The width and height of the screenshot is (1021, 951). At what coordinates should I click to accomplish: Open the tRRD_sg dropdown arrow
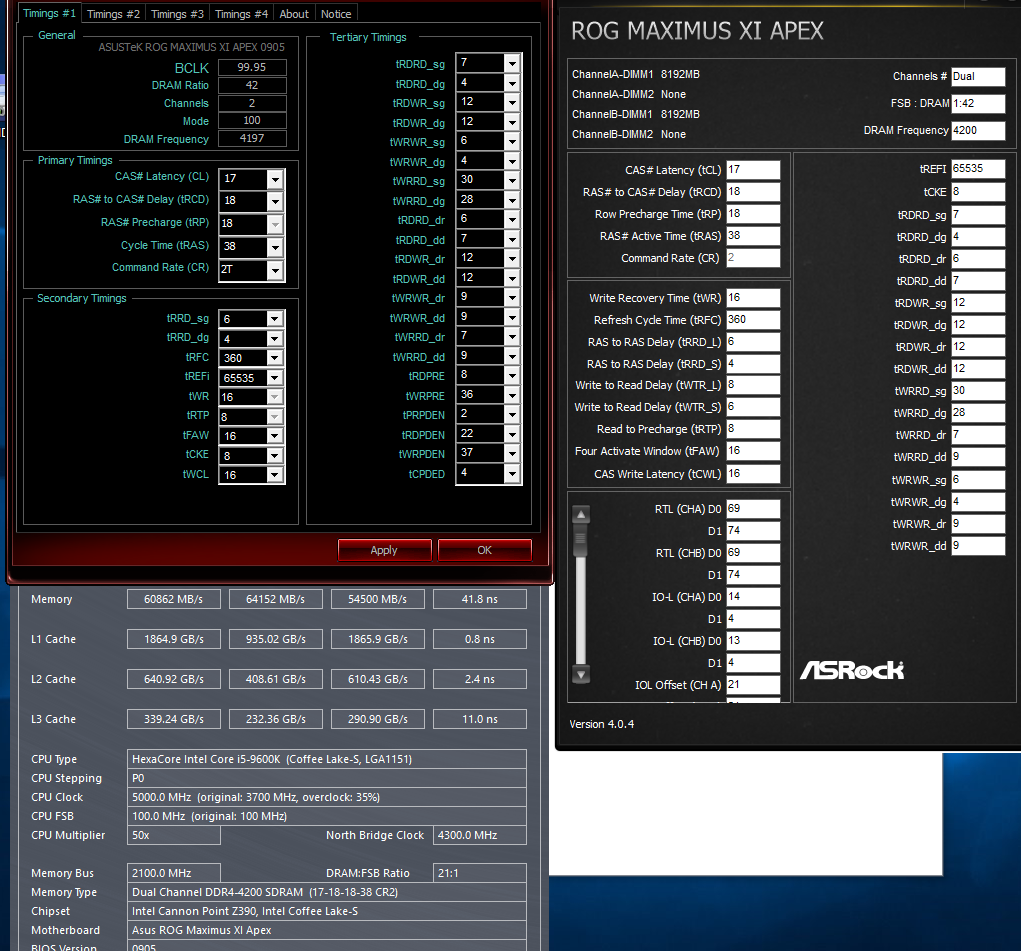[275, 319]
